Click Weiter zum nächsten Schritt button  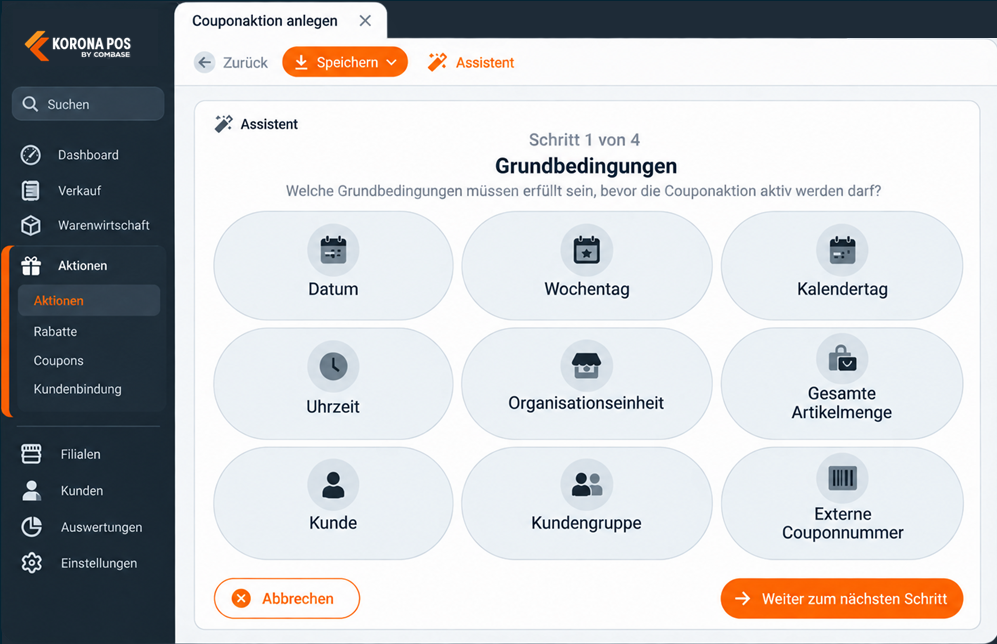pos(842,598)
